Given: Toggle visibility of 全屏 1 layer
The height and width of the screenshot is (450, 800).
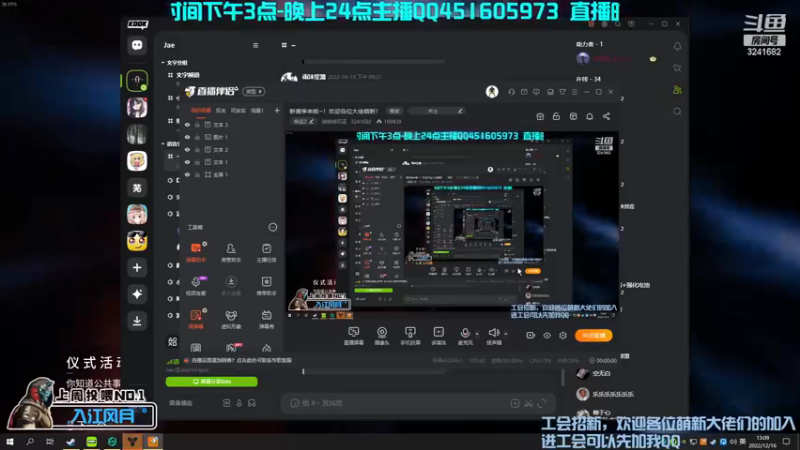Looking at the screenshot, I should coord(187,174).
